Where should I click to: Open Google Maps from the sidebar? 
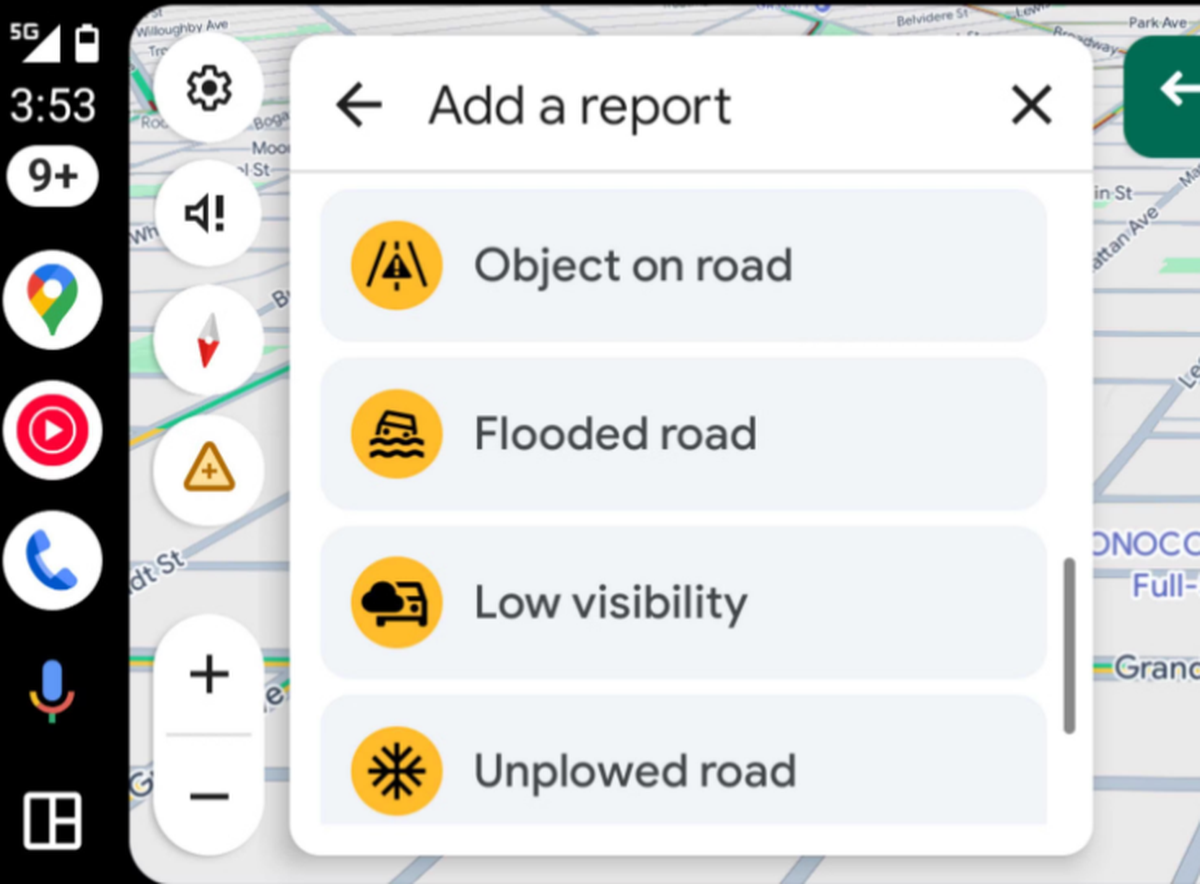[52, 302]
